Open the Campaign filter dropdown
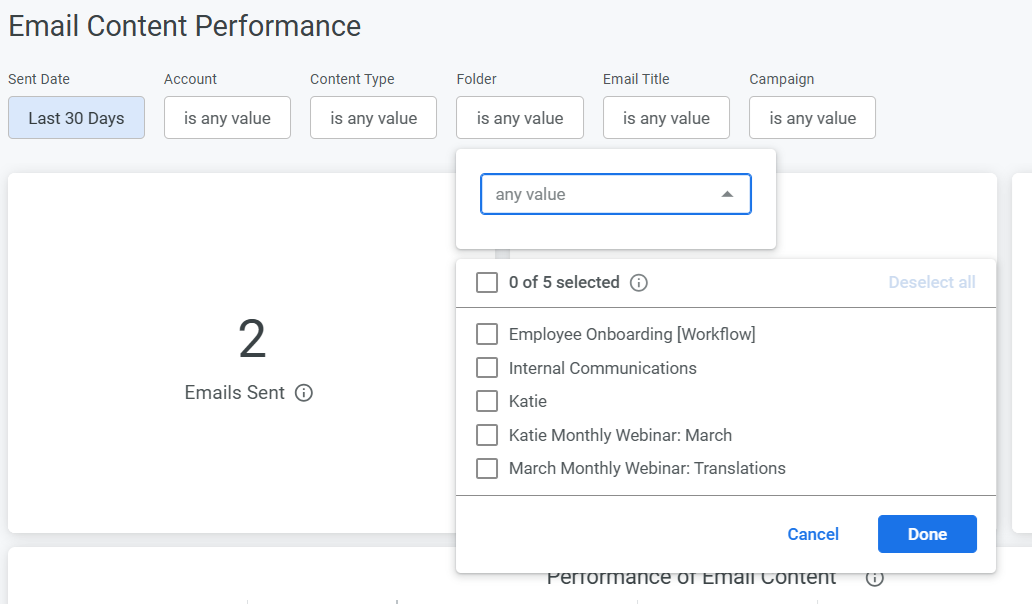Viewport: 1032px width, 604px height. click(812, 118)
